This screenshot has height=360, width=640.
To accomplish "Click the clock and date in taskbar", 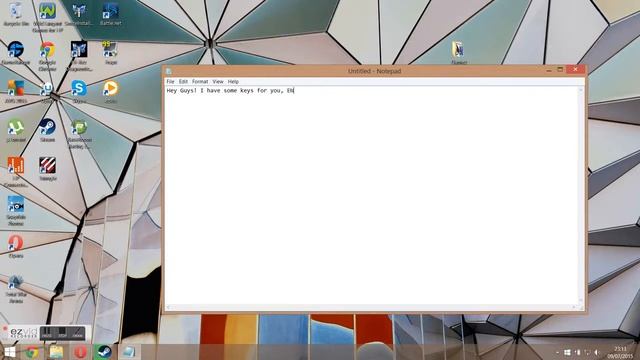I will tap(620, 352).
